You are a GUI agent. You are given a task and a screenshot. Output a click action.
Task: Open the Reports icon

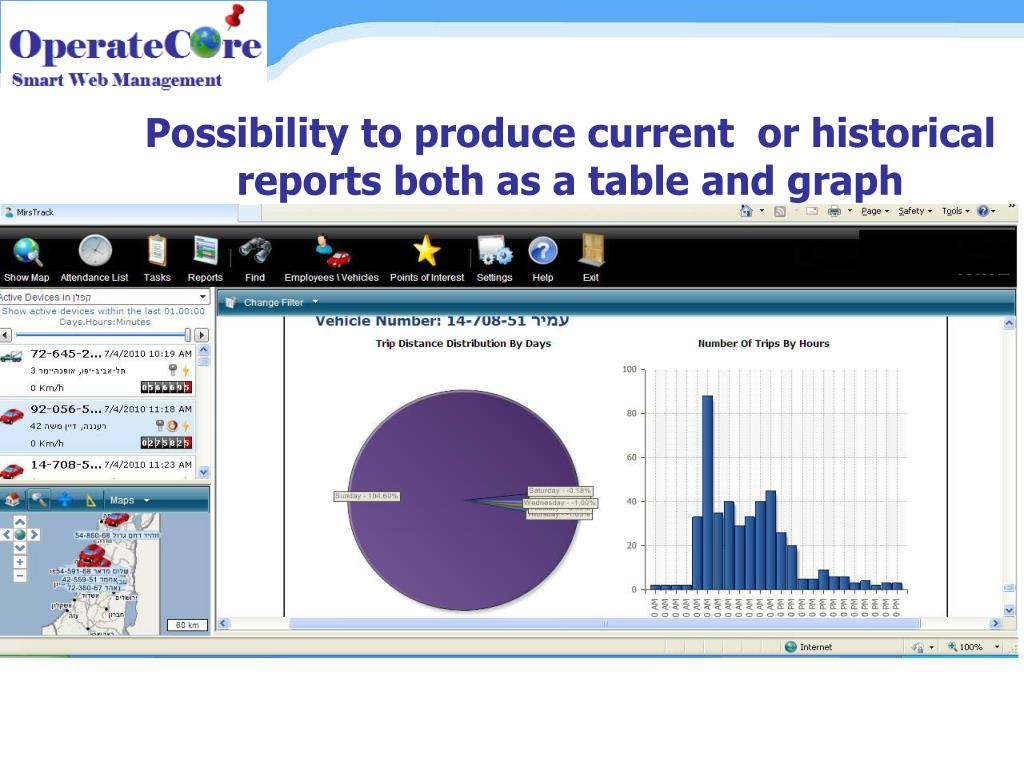(205, 251)
